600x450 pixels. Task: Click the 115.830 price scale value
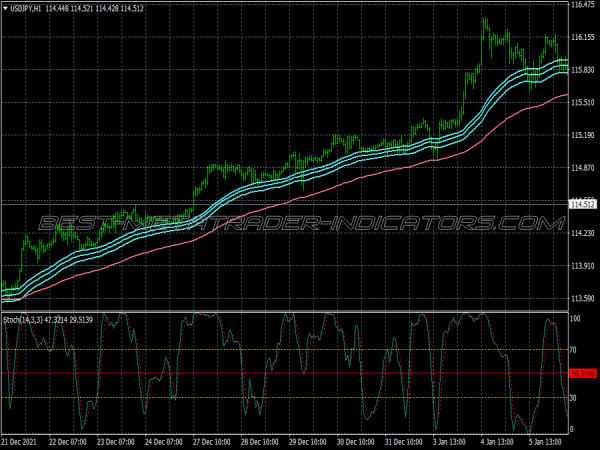point(582,70)
